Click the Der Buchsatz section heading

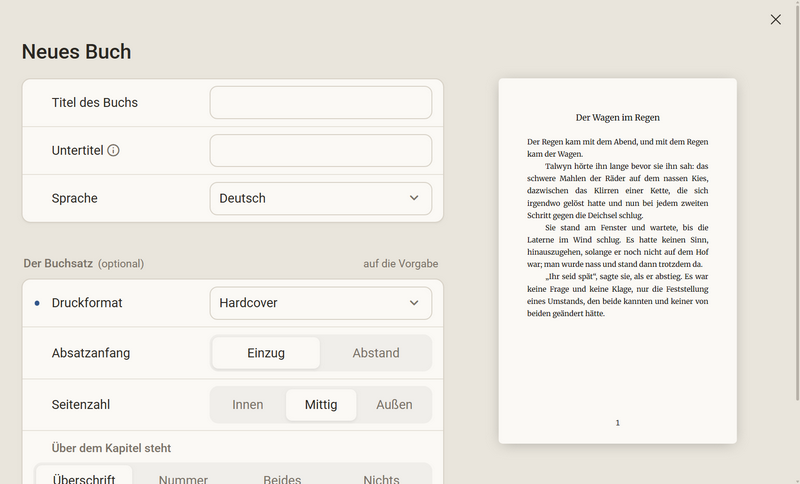coord(58,264)
